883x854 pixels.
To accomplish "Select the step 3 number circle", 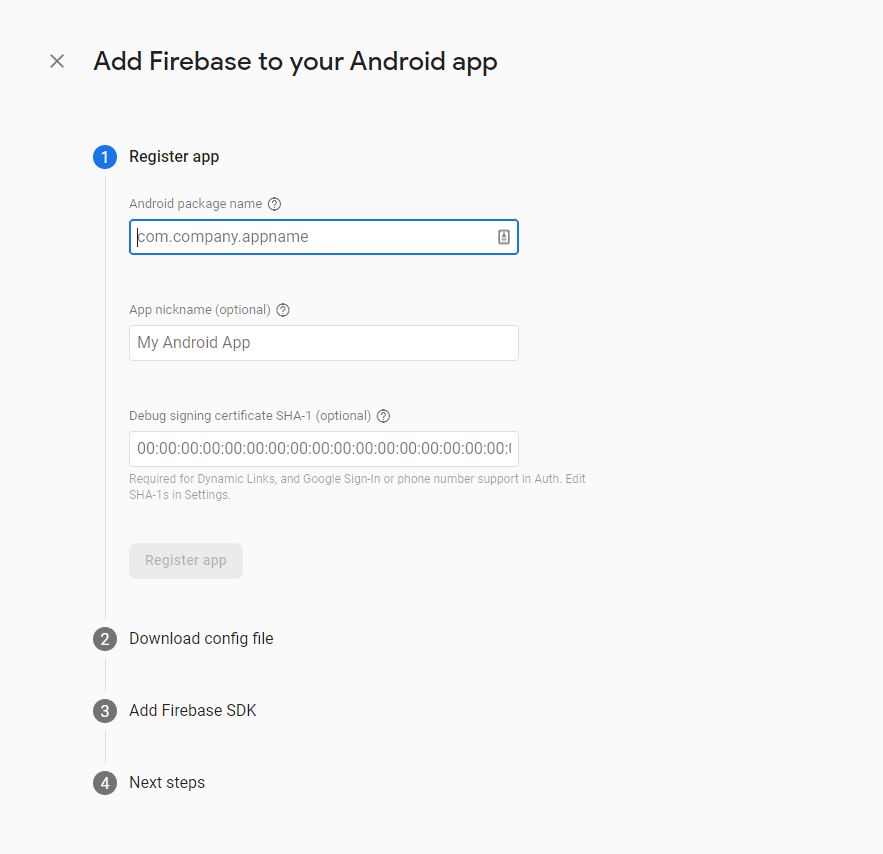I will click(105, 711).
